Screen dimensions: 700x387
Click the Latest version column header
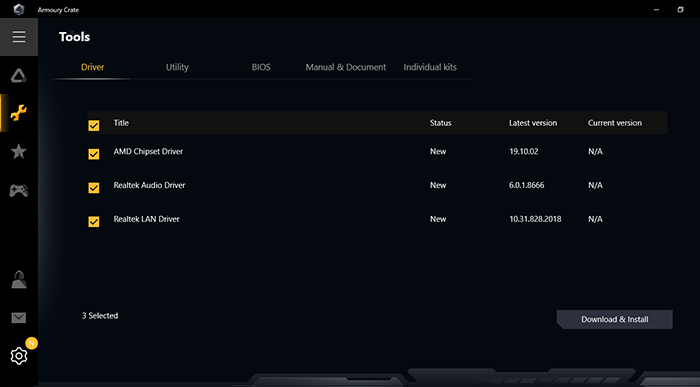pos(533,123)
